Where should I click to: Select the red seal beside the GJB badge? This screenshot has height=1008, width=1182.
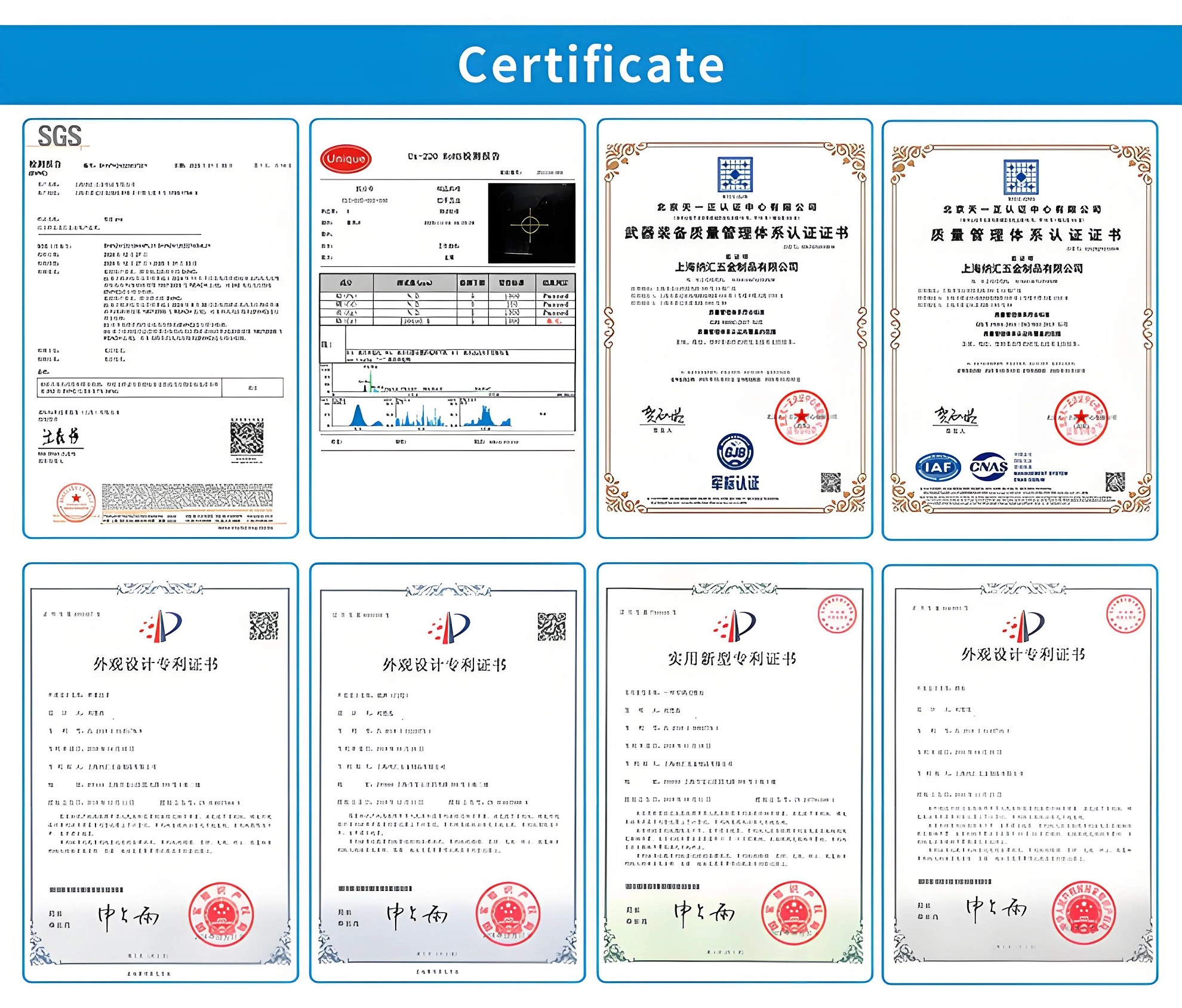pos(802,419)
